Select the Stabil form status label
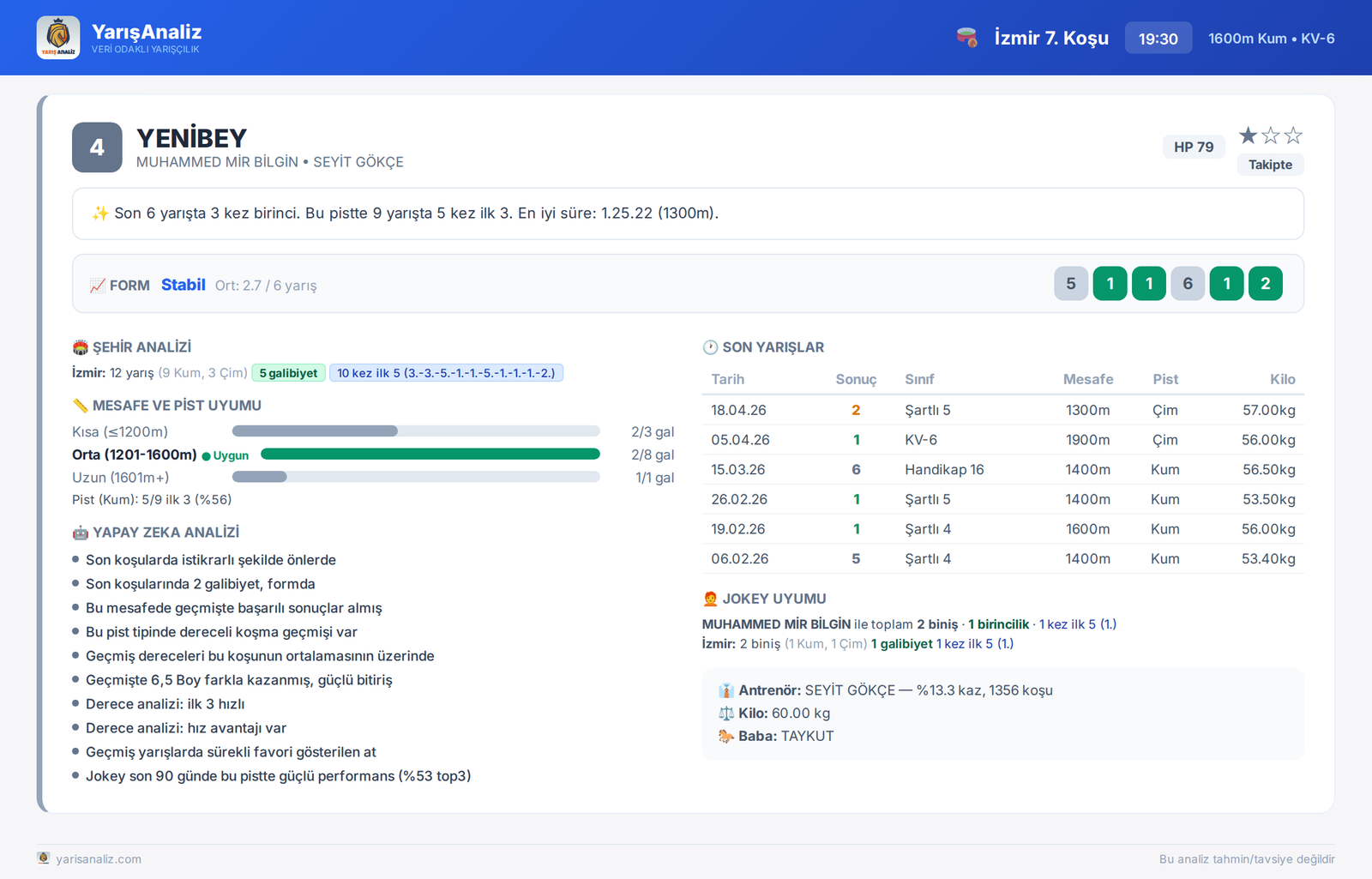 [184, 285]
